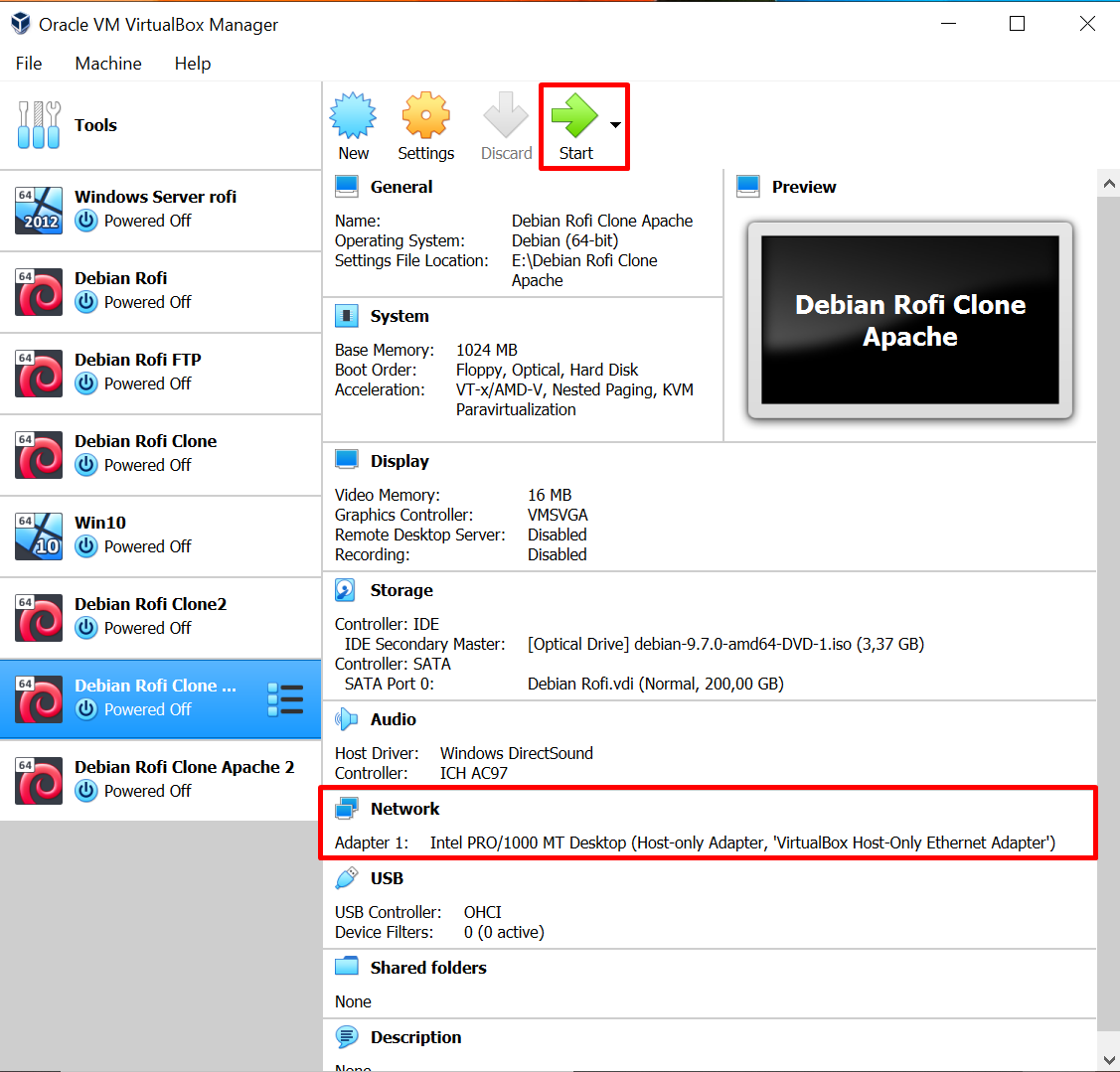
Task: Click the Preview section monitor icon
Action: pos(748,187)
